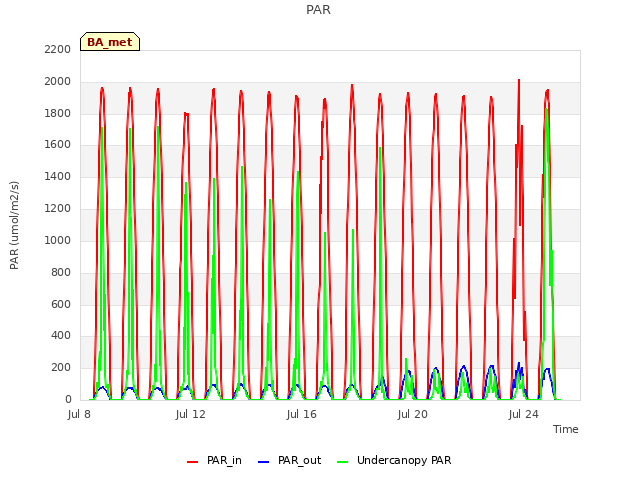The width and height of the screenshot is (640, 480).
Task: Click the tallest green Undercanopy peak after Jul 24
Action: (546, 109)
